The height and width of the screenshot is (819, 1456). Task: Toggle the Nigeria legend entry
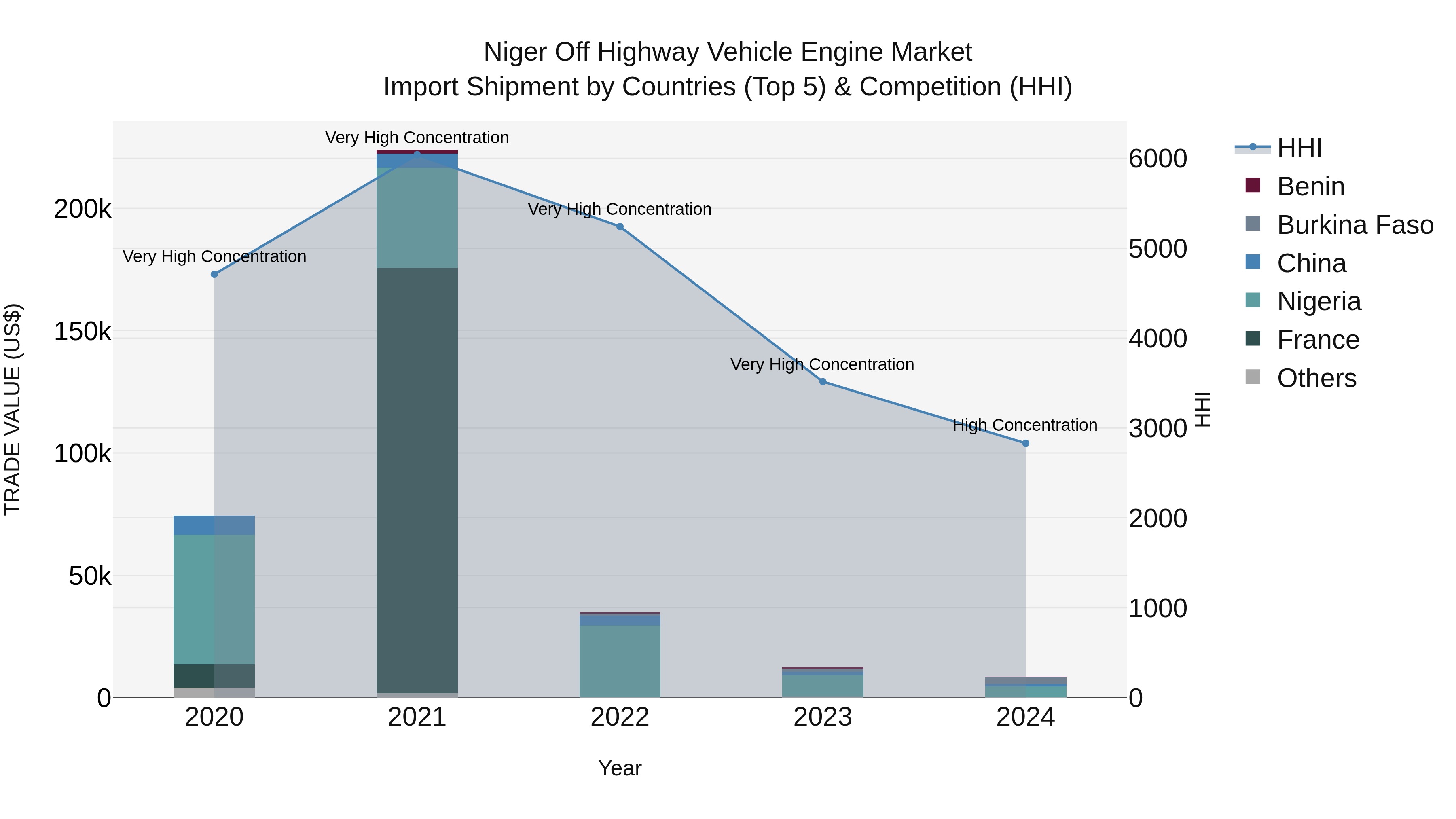(x=1303, y=301)
